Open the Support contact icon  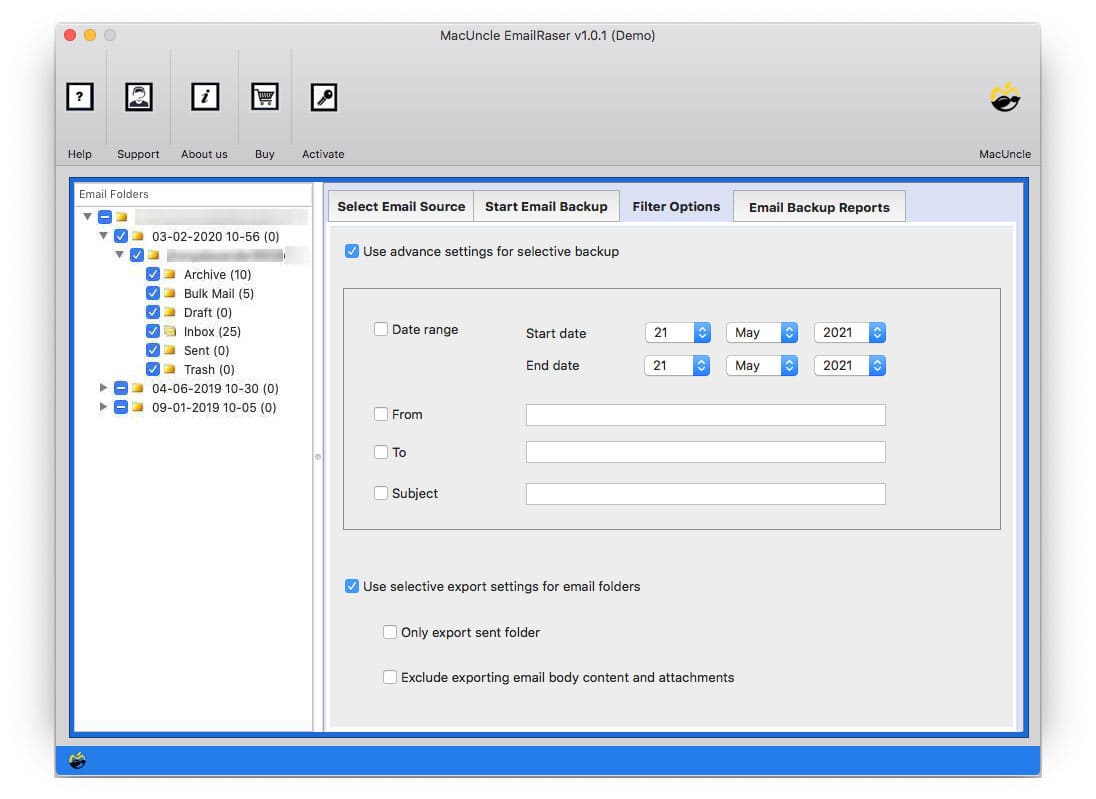[138, 96]
